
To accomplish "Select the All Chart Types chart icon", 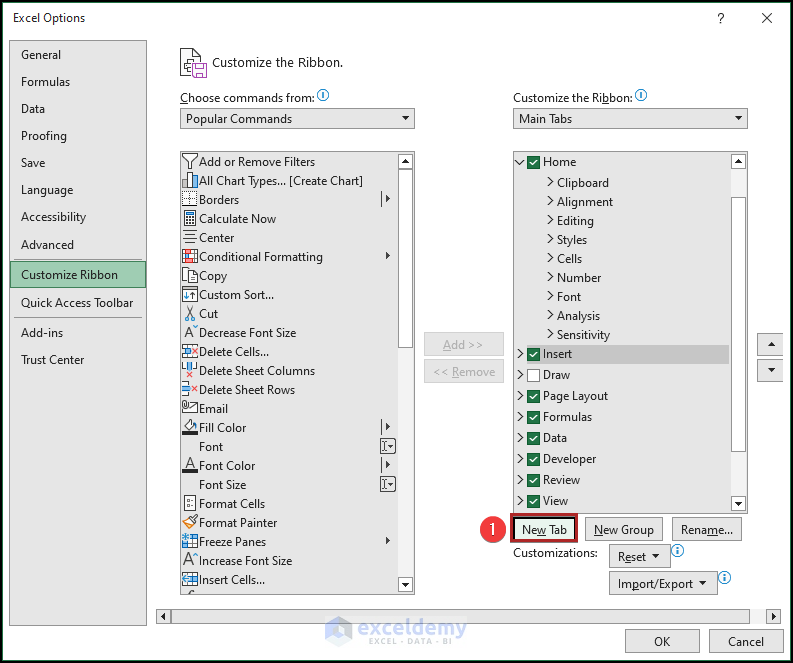I will point(190,180).
